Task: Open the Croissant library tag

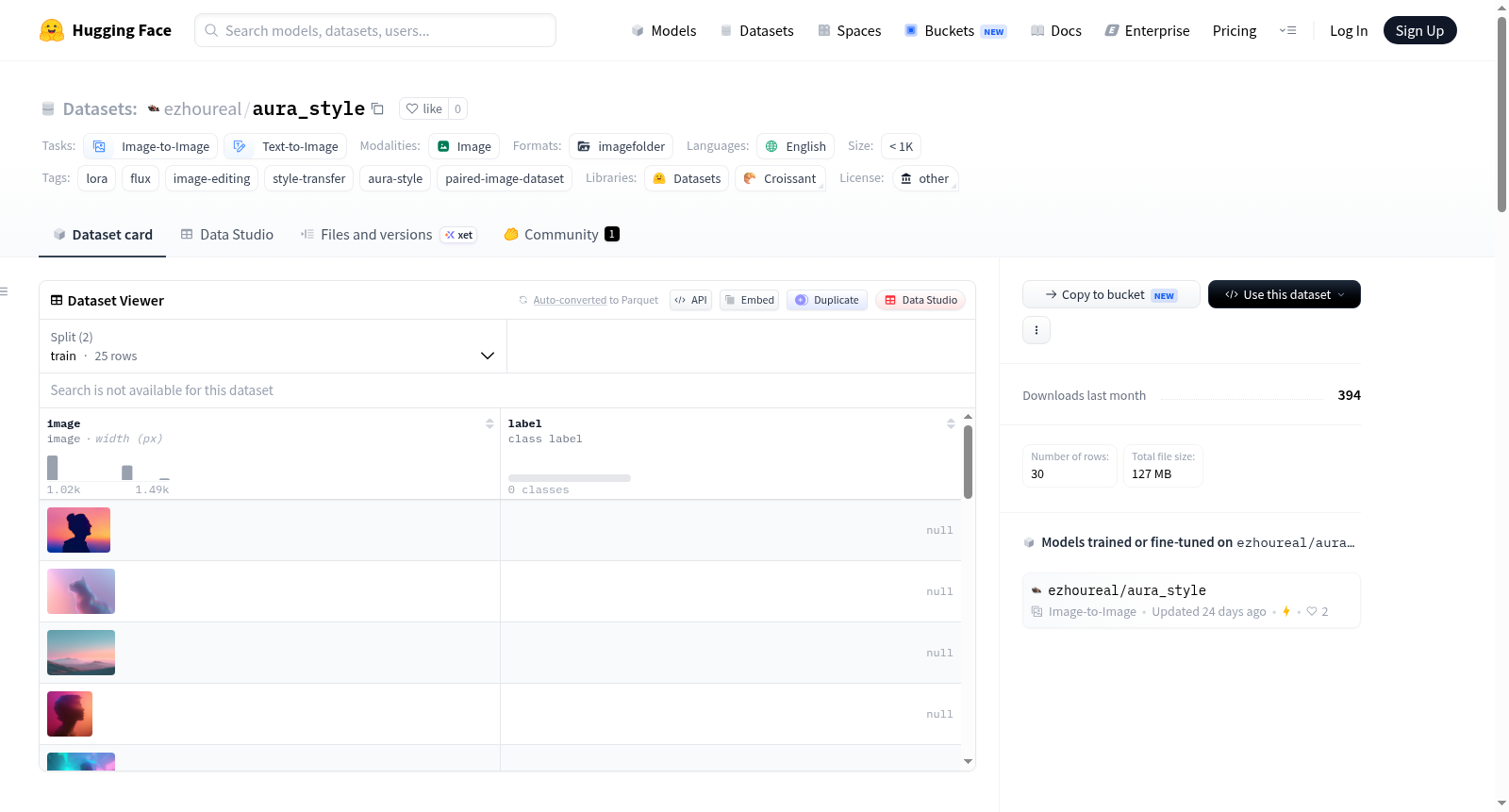Action: (x=780, y=178)
